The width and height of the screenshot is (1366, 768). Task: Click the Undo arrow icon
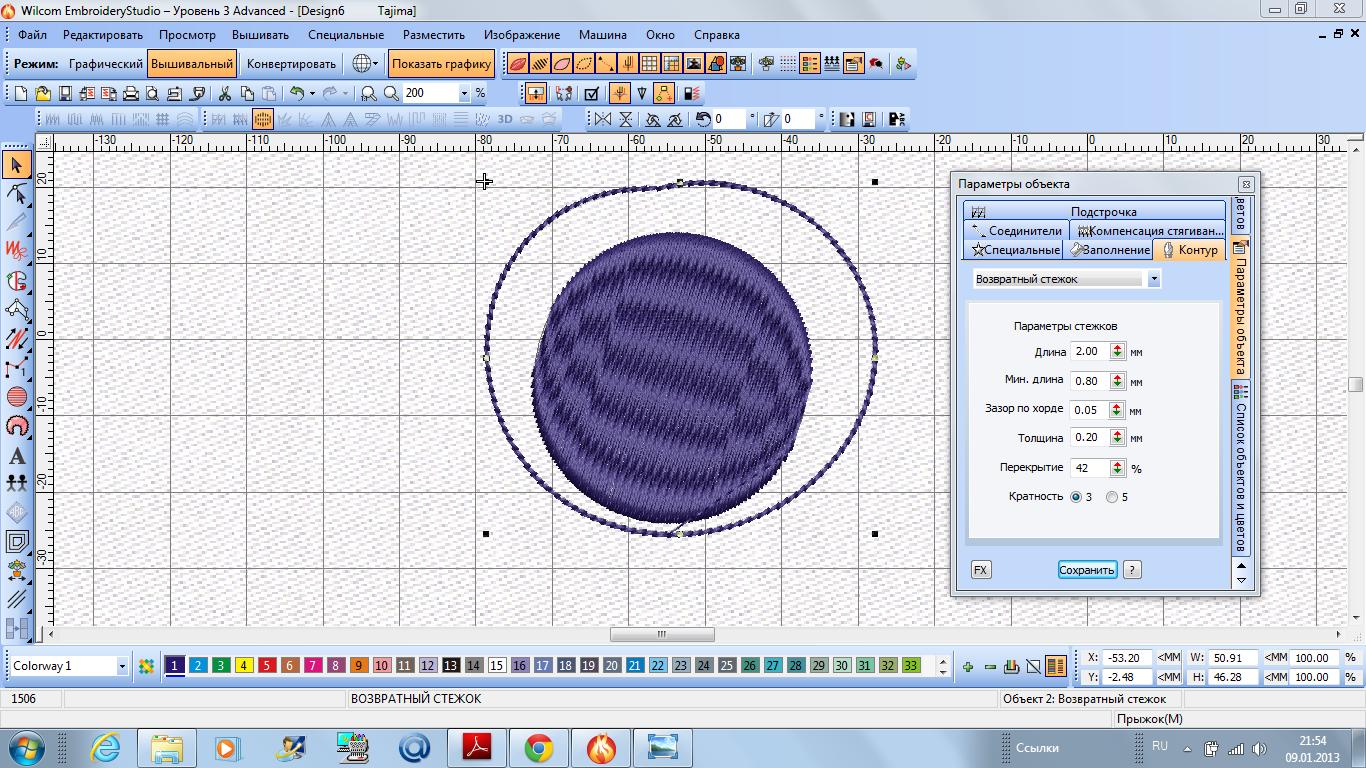coord(297,94)
